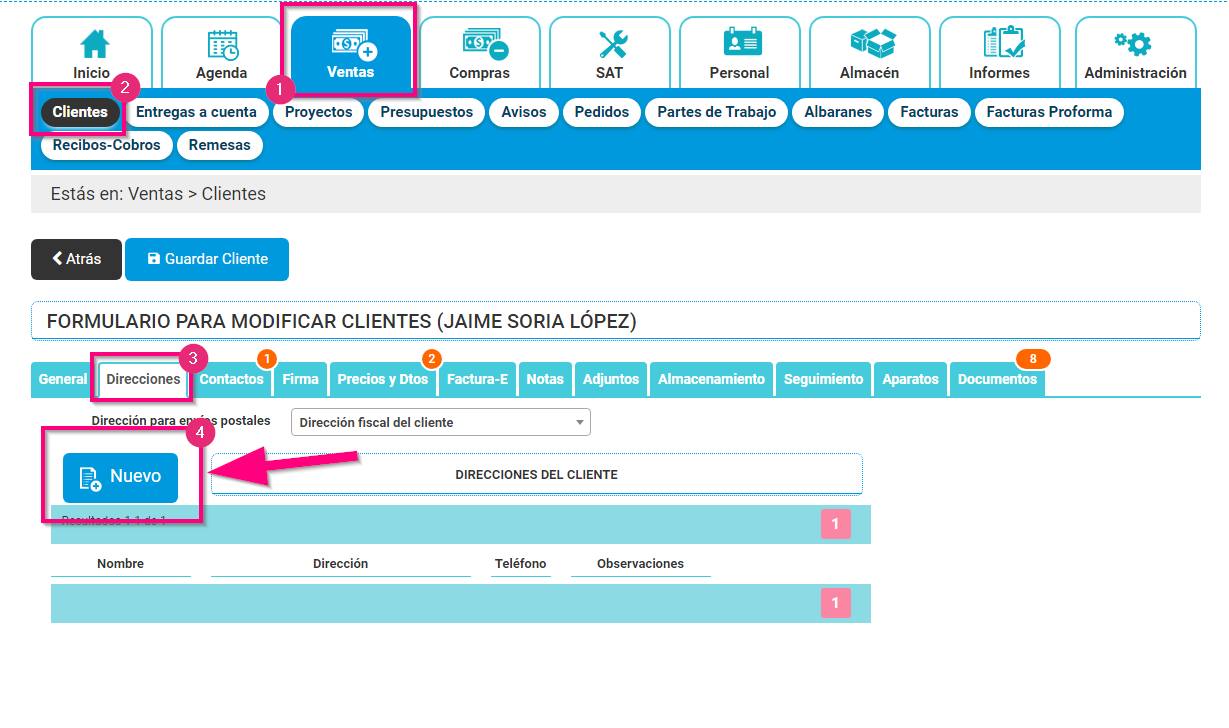Open the Ventas money icon
Screen dimensions: 1229x728
[349, 52]
